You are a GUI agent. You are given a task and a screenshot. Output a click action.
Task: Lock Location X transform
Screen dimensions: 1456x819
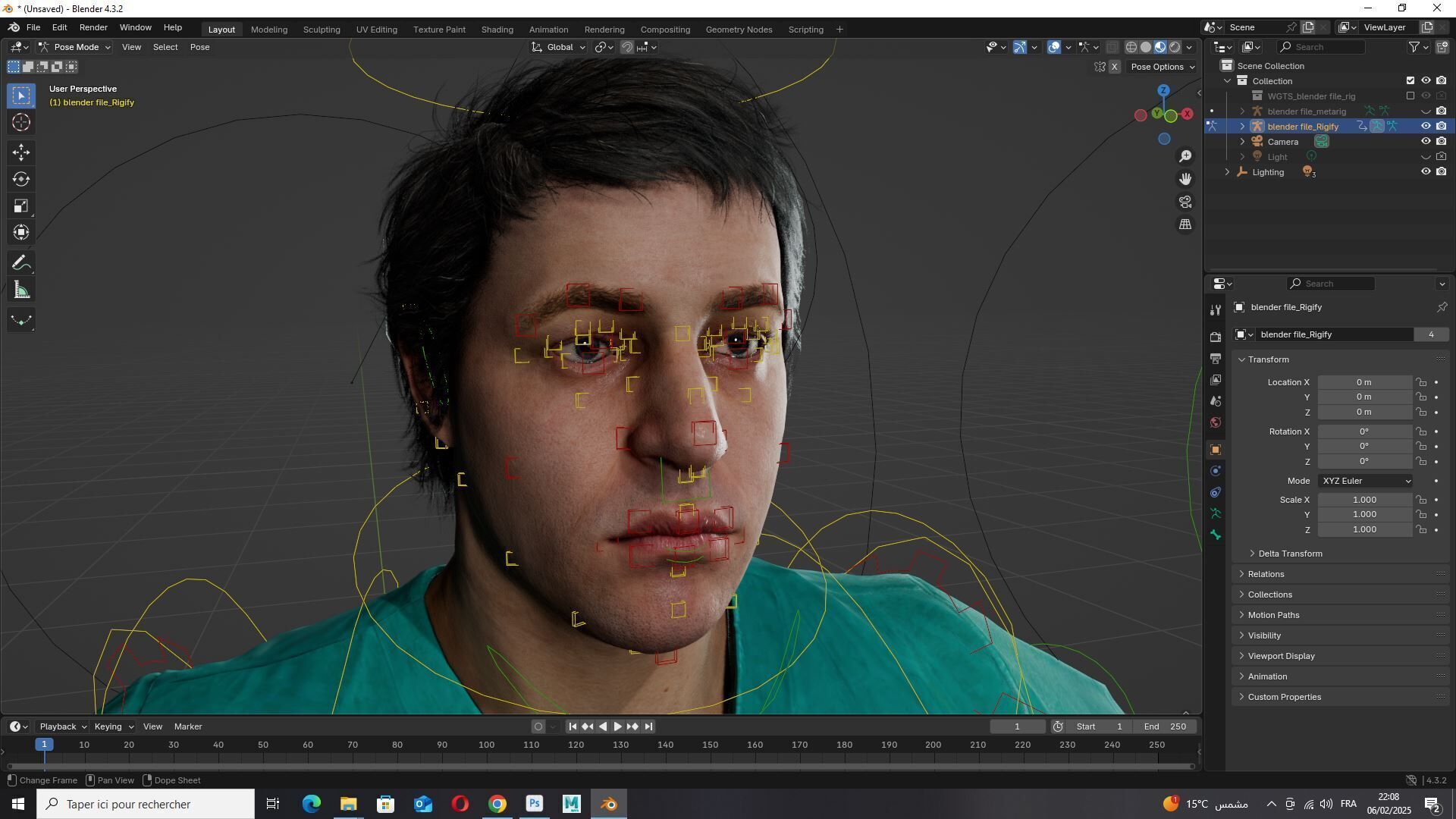tap(1421, 382)
